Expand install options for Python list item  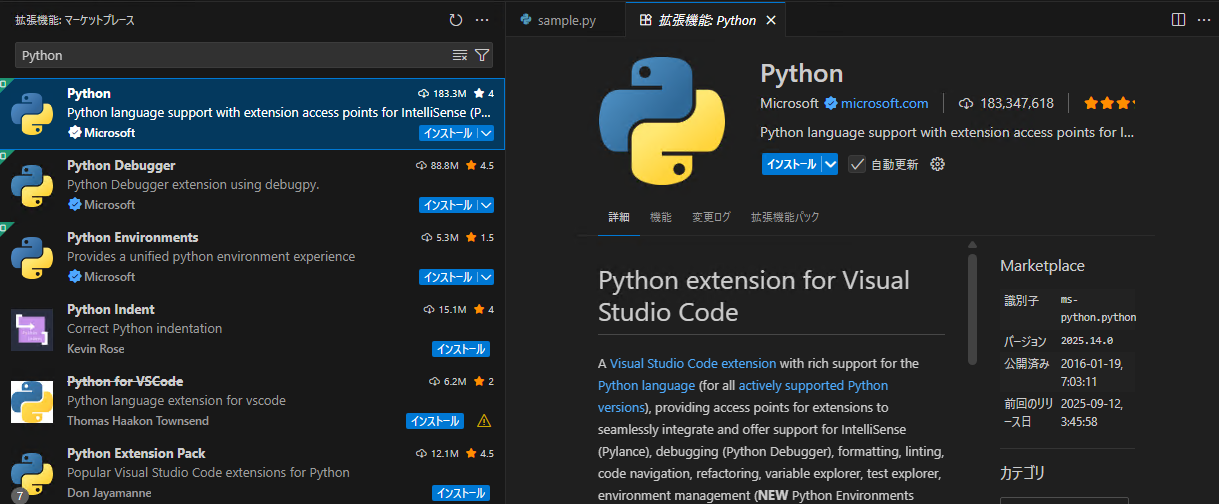(486, 133)
